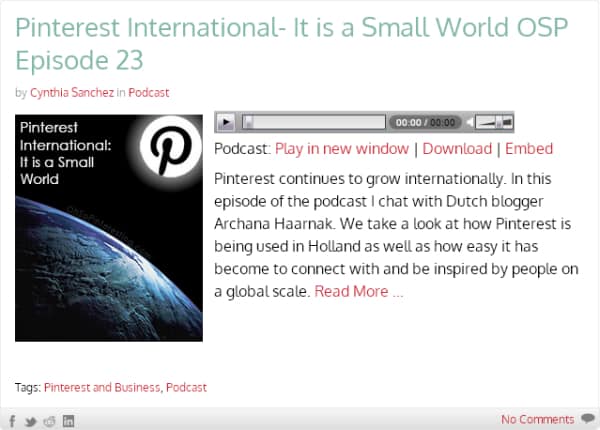The image size is (600, 430).
Task: Click 'Play in new window' link
Action: tap(342, 148)
